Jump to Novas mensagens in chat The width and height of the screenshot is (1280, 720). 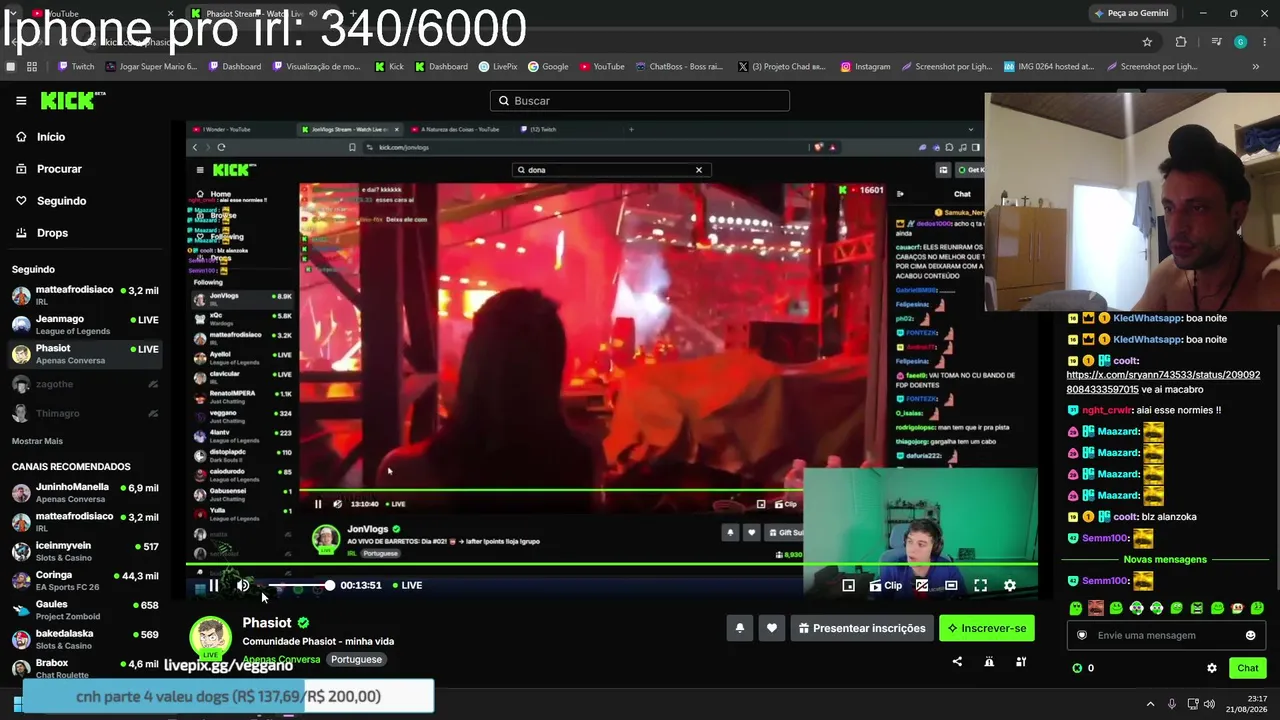pos(1165,560)
